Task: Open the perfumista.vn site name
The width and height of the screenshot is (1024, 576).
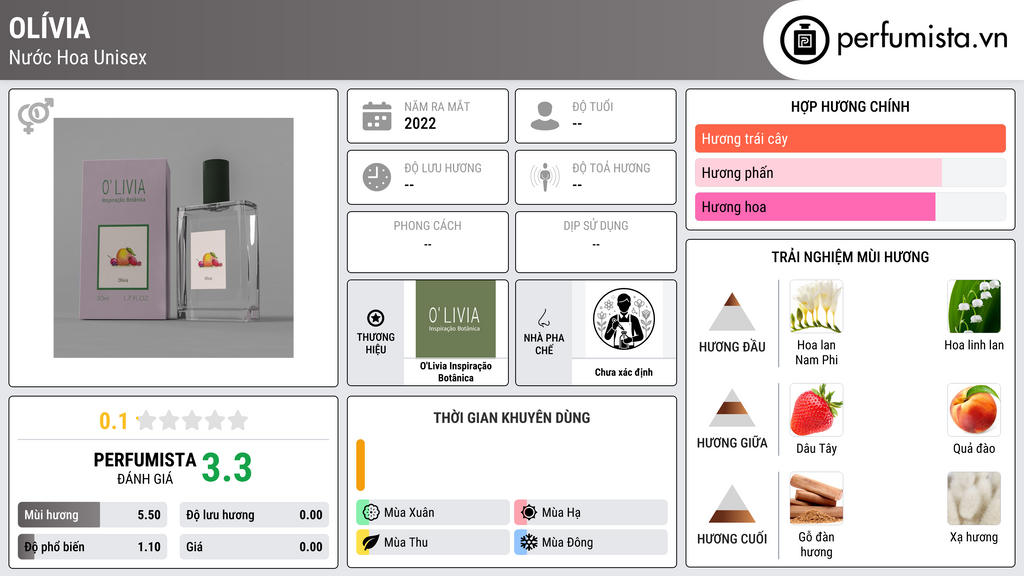Action: pos(922,38)
